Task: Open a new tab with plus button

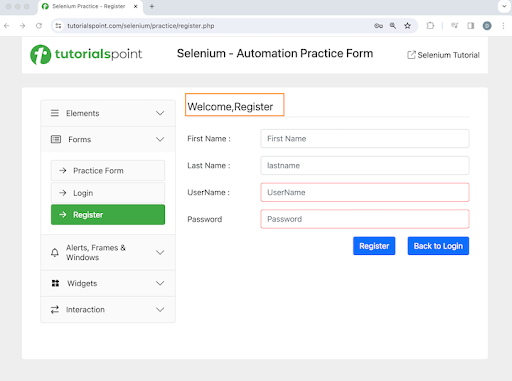Action: point(152,6)
